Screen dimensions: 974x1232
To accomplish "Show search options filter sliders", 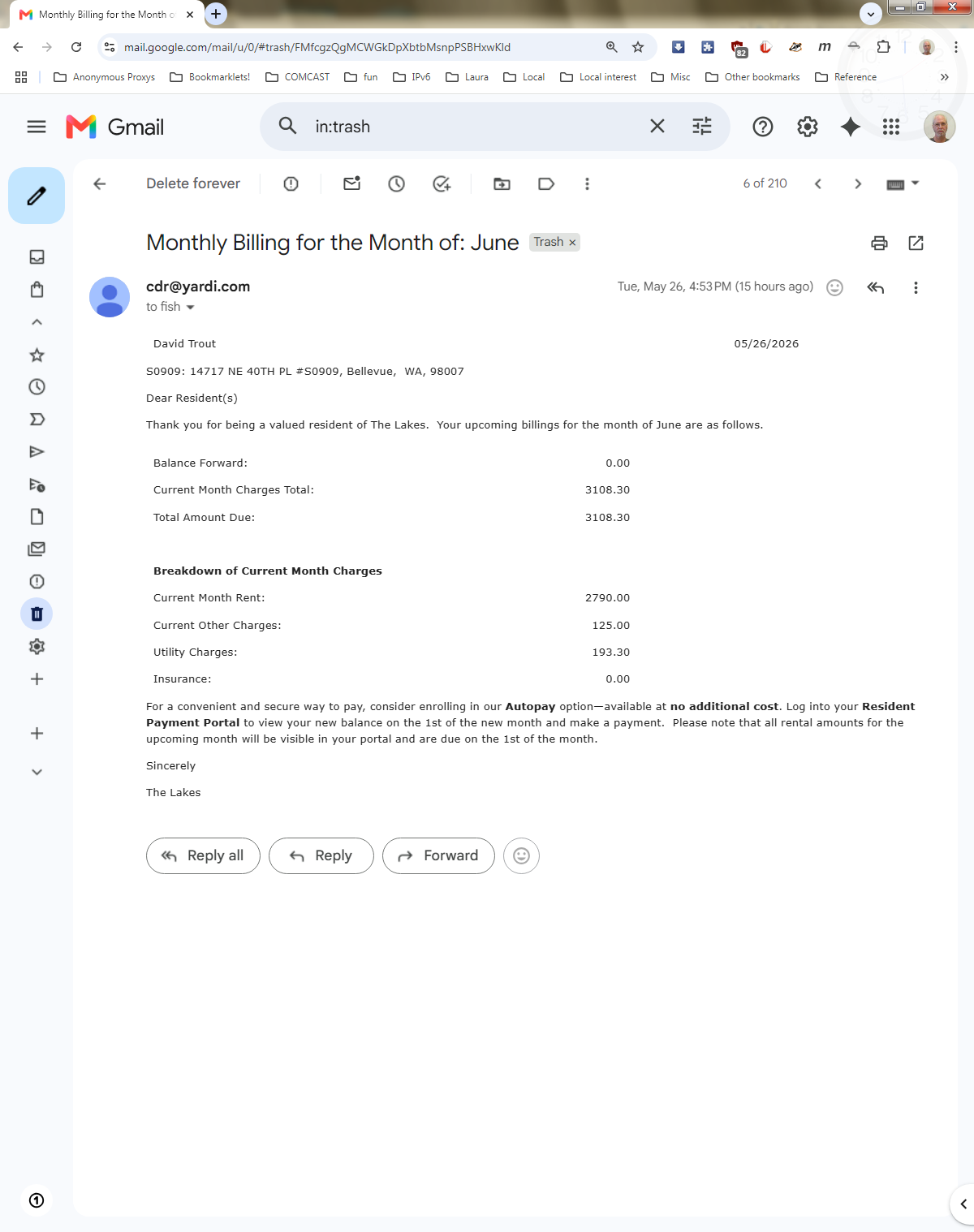I will click(702, 126).
